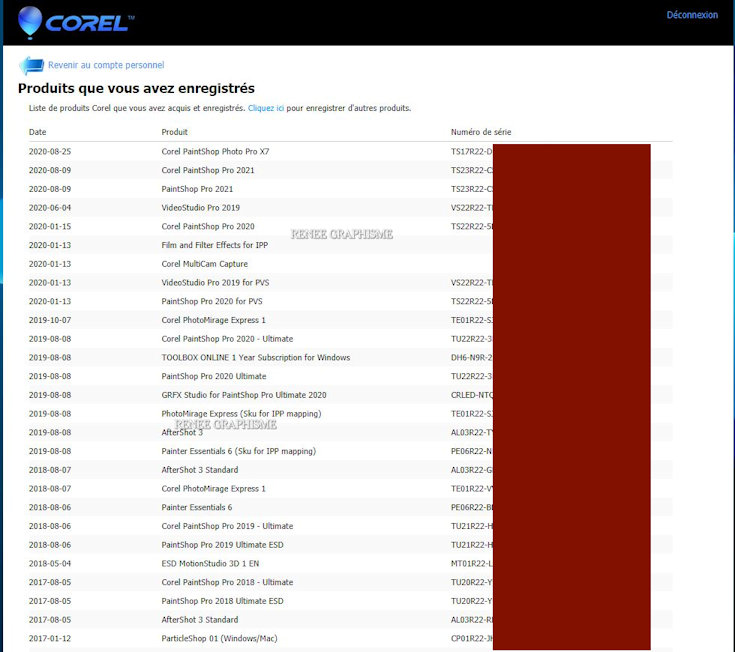Click date 2020-06-04

pos(50,208)
